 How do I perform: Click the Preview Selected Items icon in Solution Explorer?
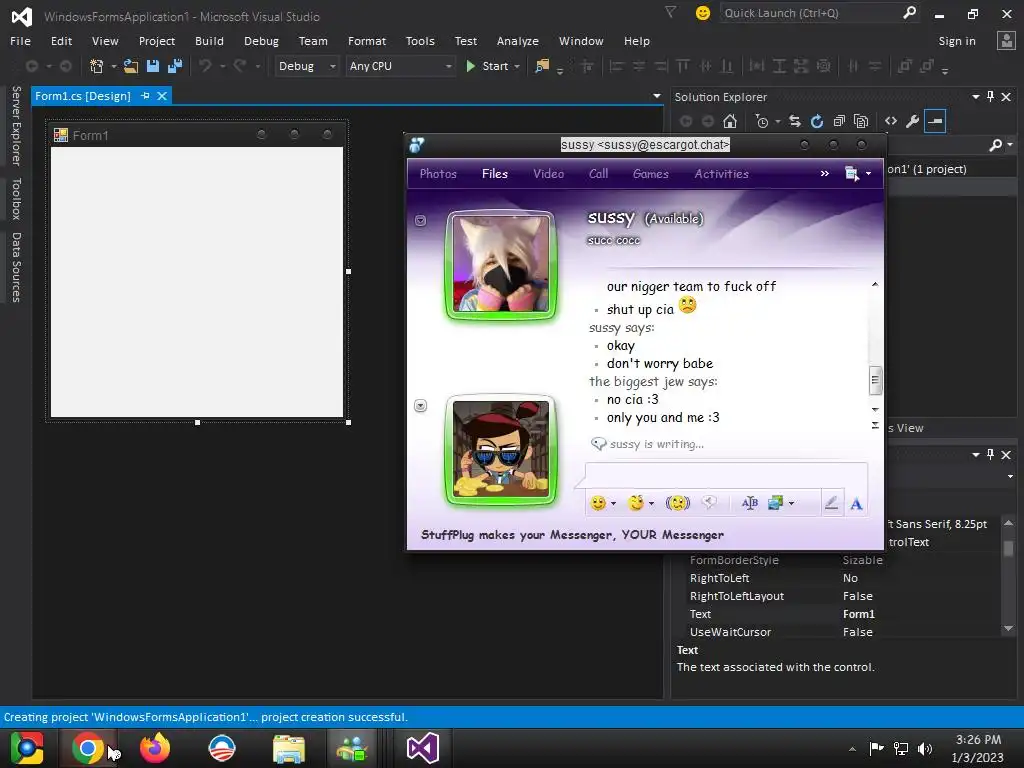pyautogui.click(x=935, y=121)
